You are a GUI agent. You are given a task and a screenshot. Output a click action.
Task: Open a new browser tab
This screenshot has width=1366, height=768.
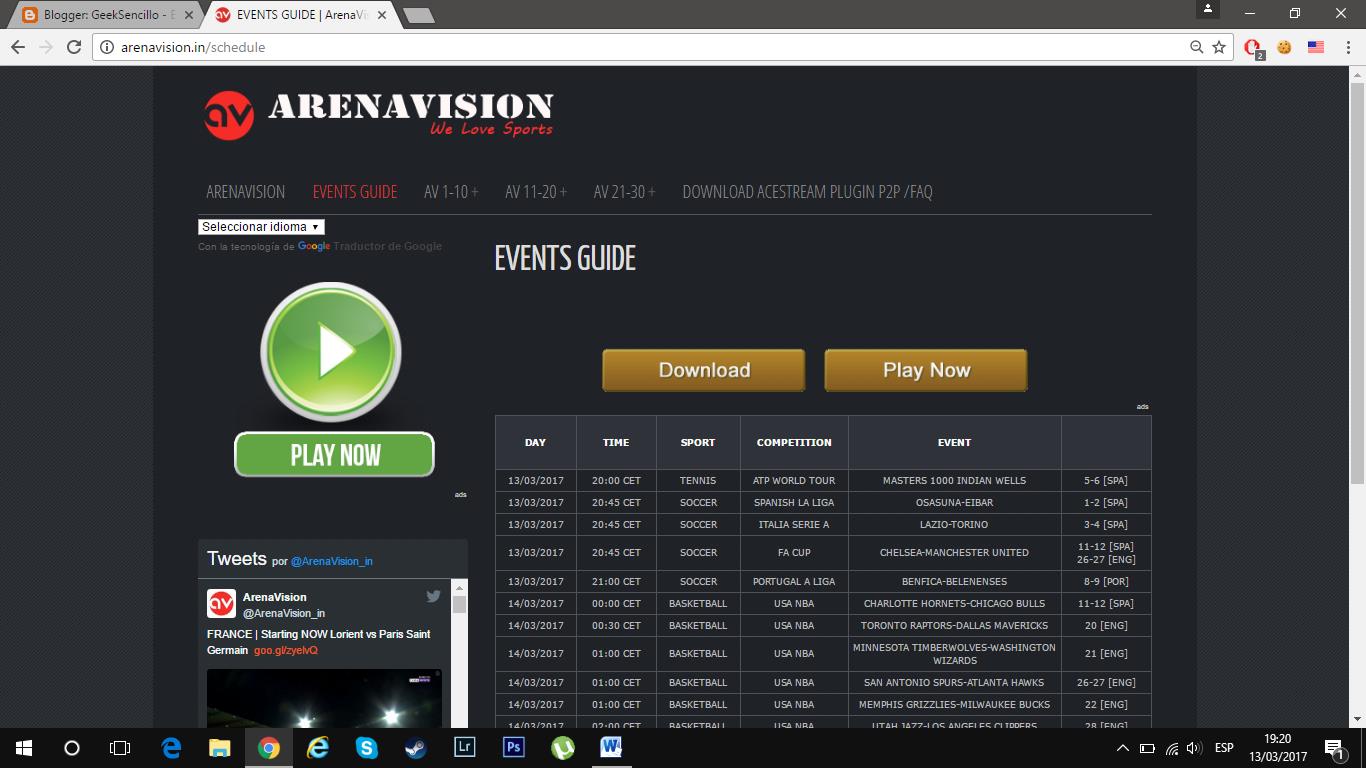pos(419,15)
